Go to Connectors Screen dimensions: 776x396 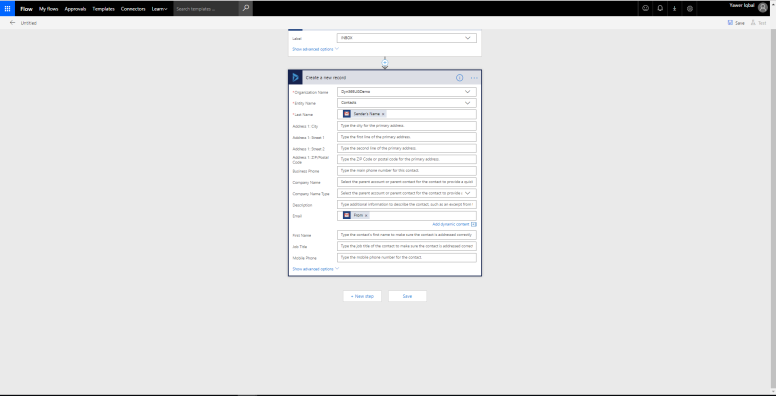coord(133,9)
